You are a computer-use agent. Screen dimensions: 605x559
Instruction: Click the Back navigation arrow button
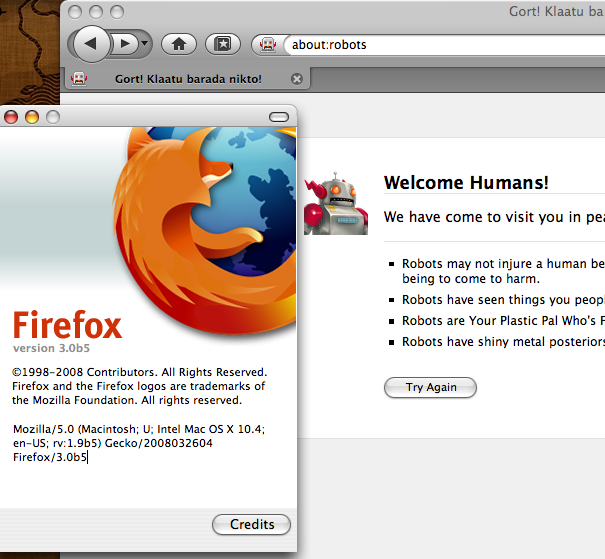(91, 44)
